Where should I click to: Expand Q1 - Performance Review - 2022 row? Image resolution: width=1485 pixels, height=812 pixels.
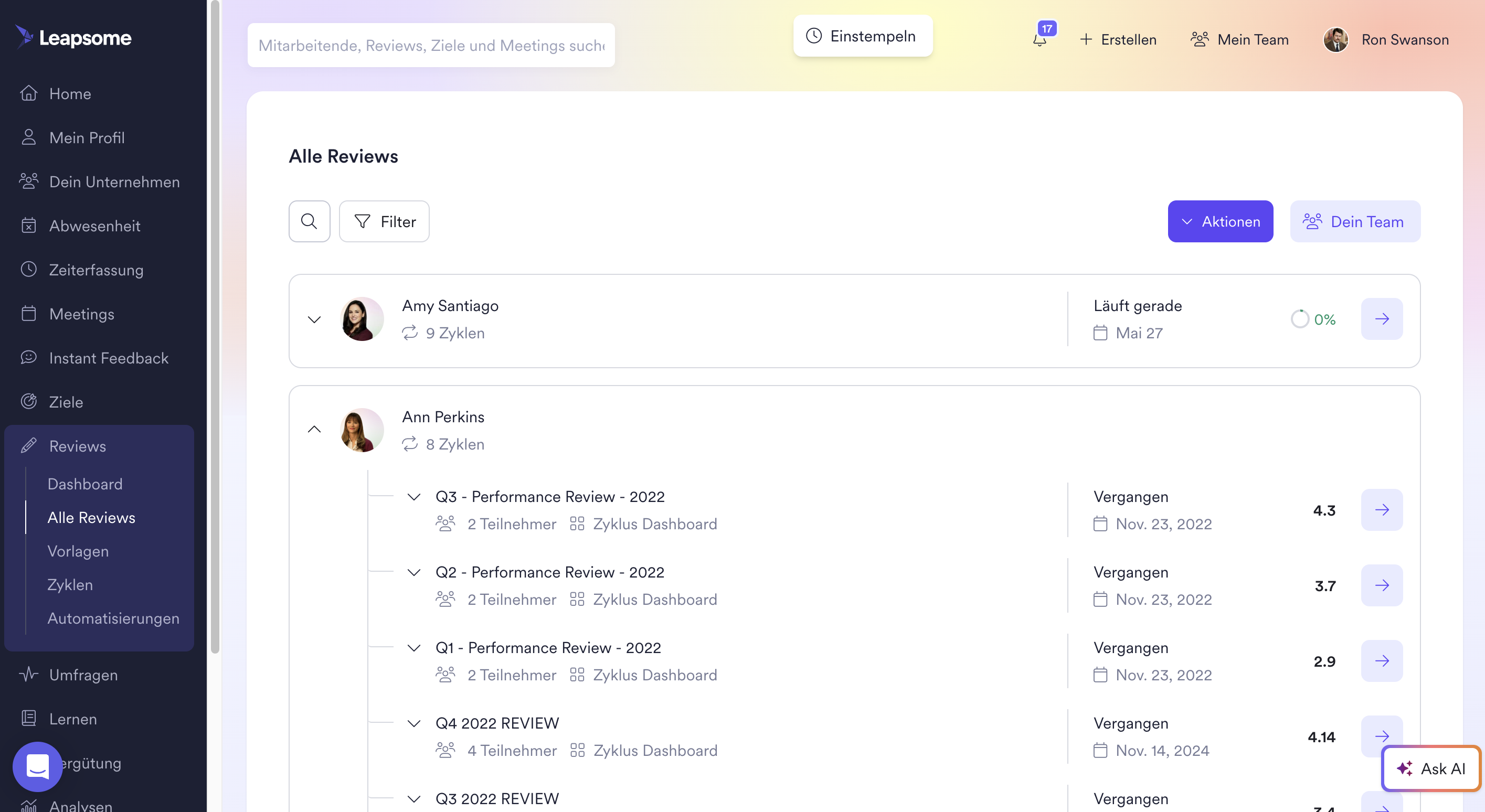pos(414,648)
